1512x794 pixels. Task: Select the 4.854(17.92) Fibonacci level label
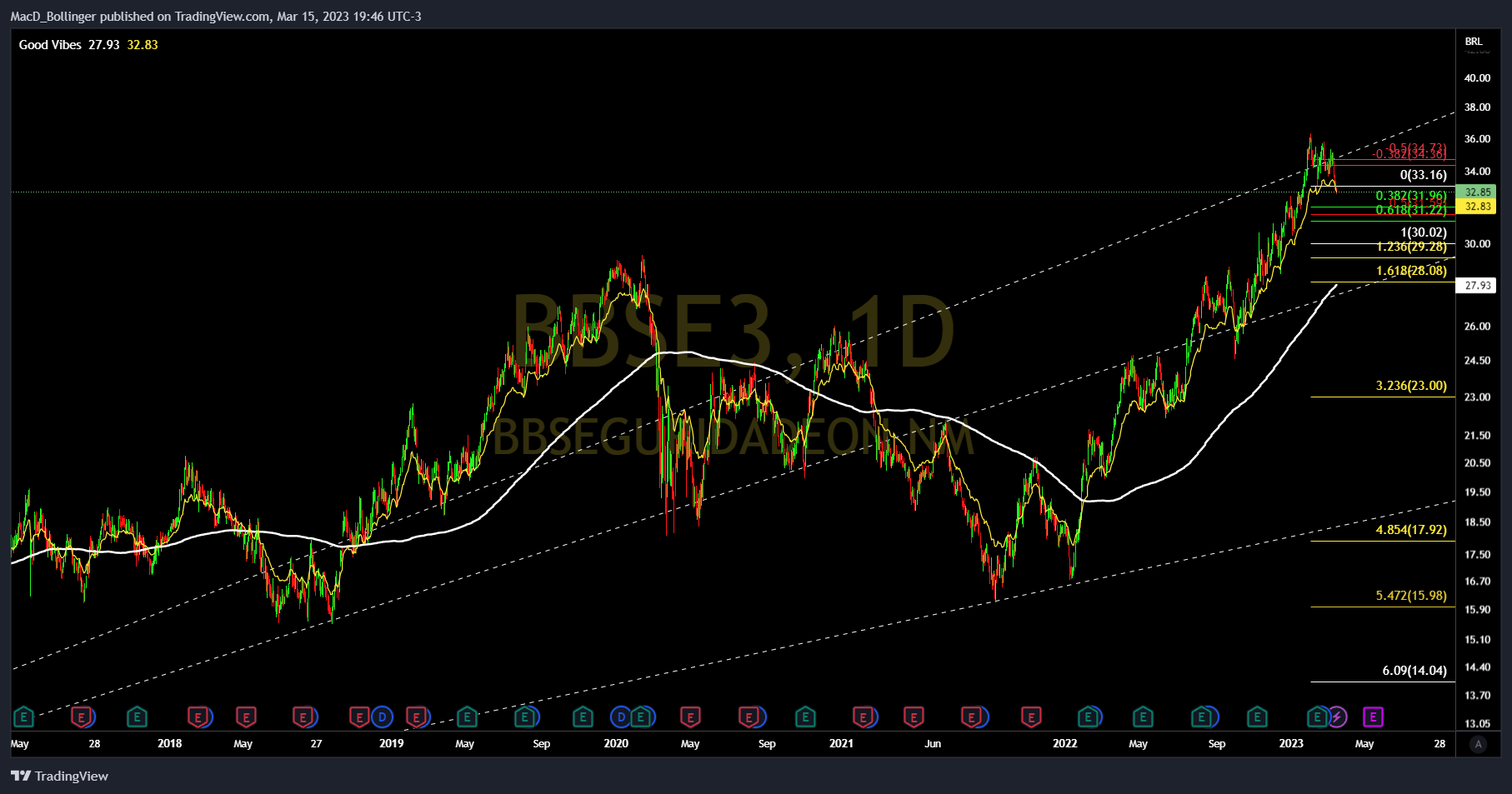click(1411, 530)
